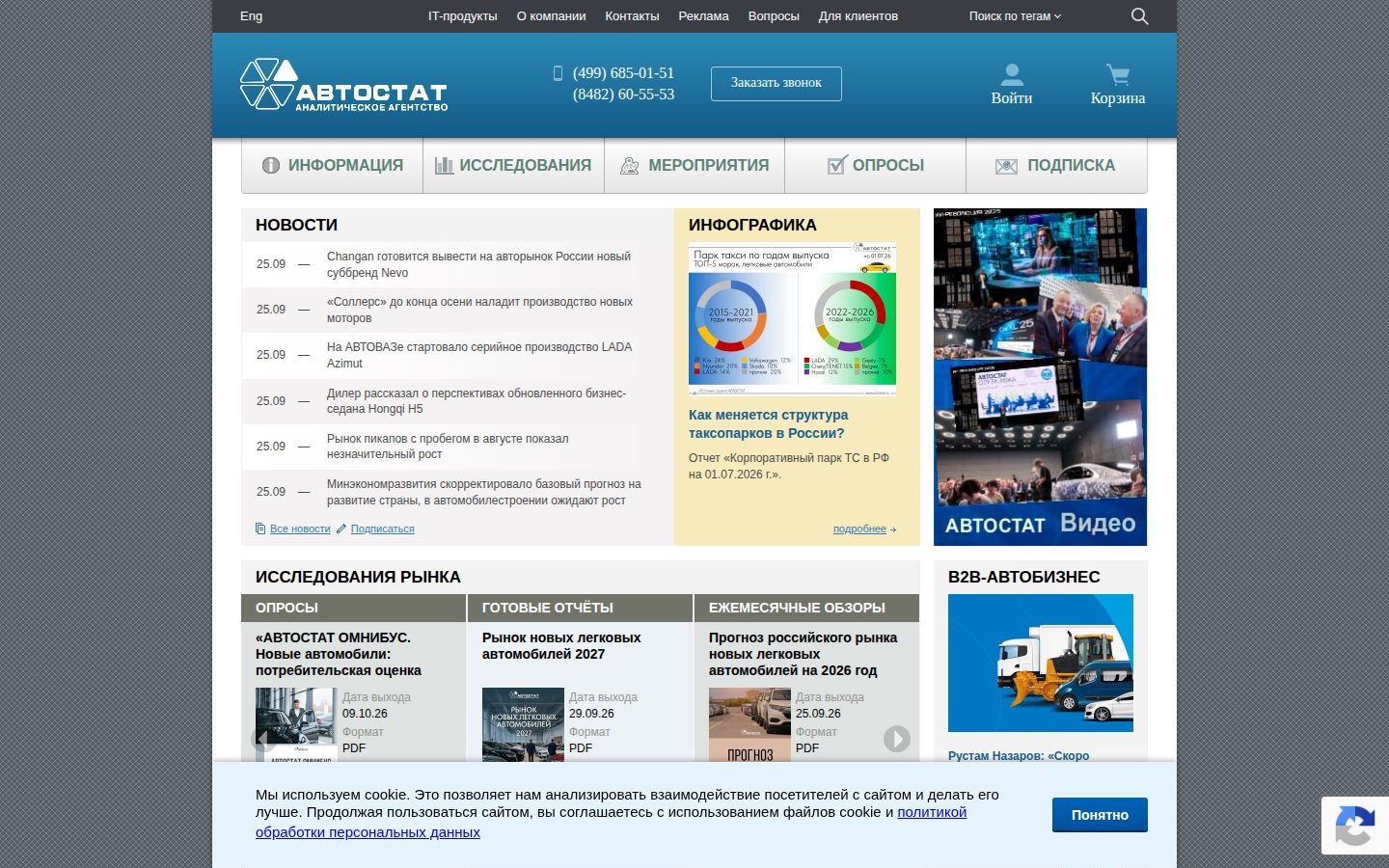
Task: Open the search magnifier icon
Action: coord(1139,16)
